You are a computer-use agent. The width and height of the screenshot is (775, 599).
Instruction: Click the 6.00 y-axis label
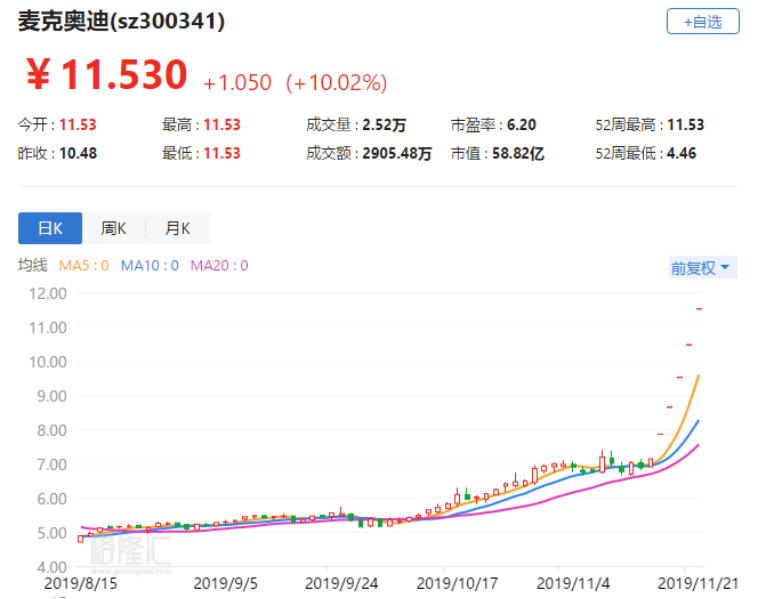point(52,499)
